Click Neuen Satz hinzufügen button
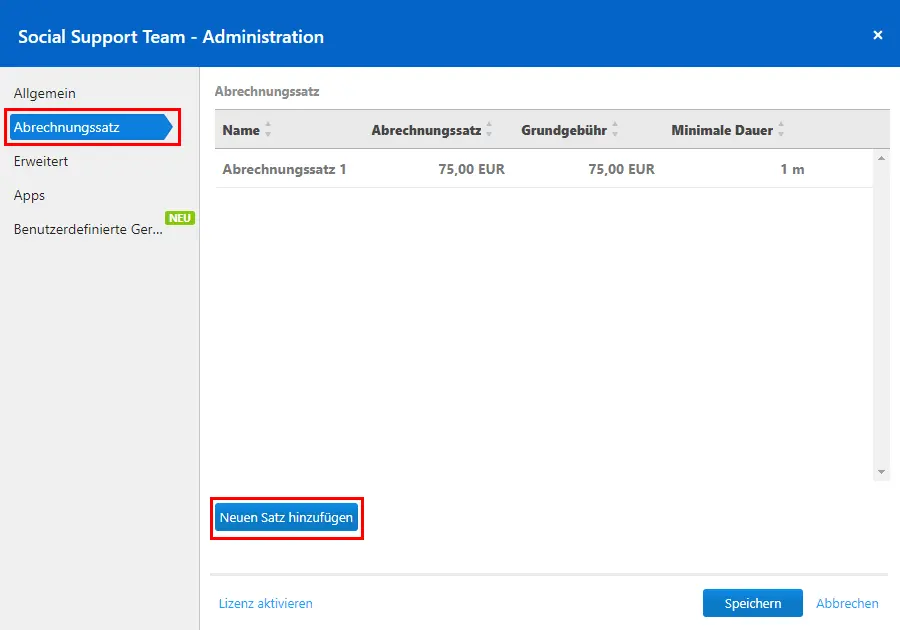 click(x=286, y=518)
